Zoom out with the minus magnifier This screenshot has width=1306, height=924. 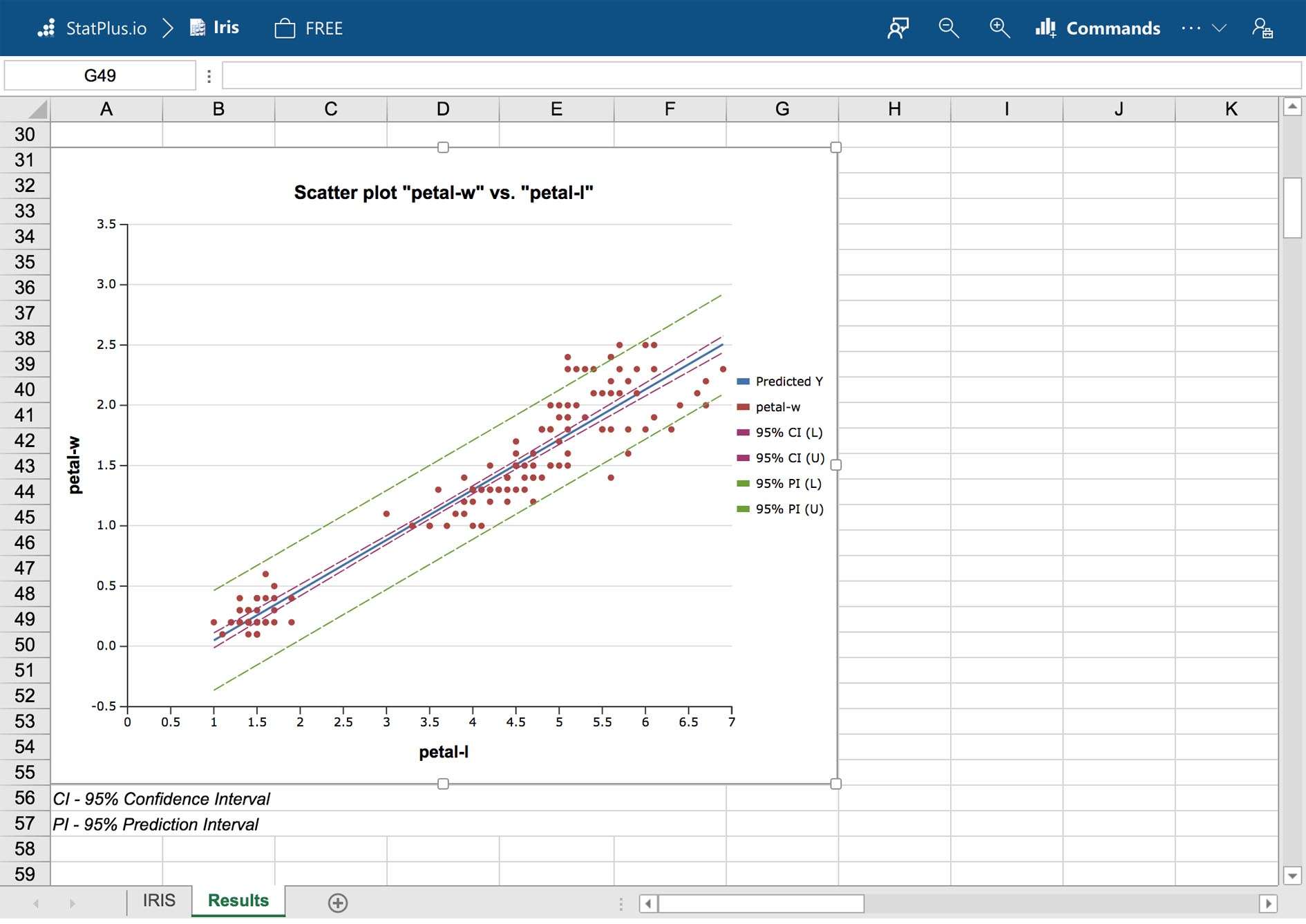pyautogui.click(x=948, y=28)
